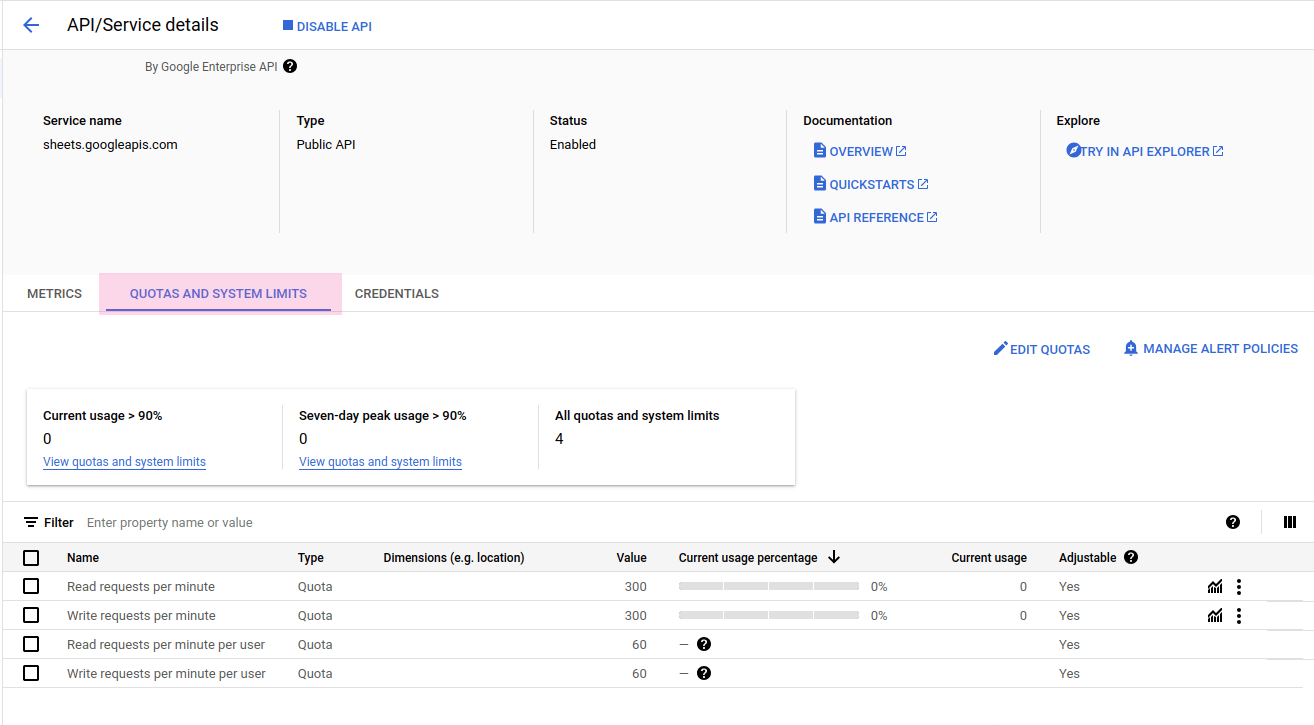Click the back arrow icon

31,26
